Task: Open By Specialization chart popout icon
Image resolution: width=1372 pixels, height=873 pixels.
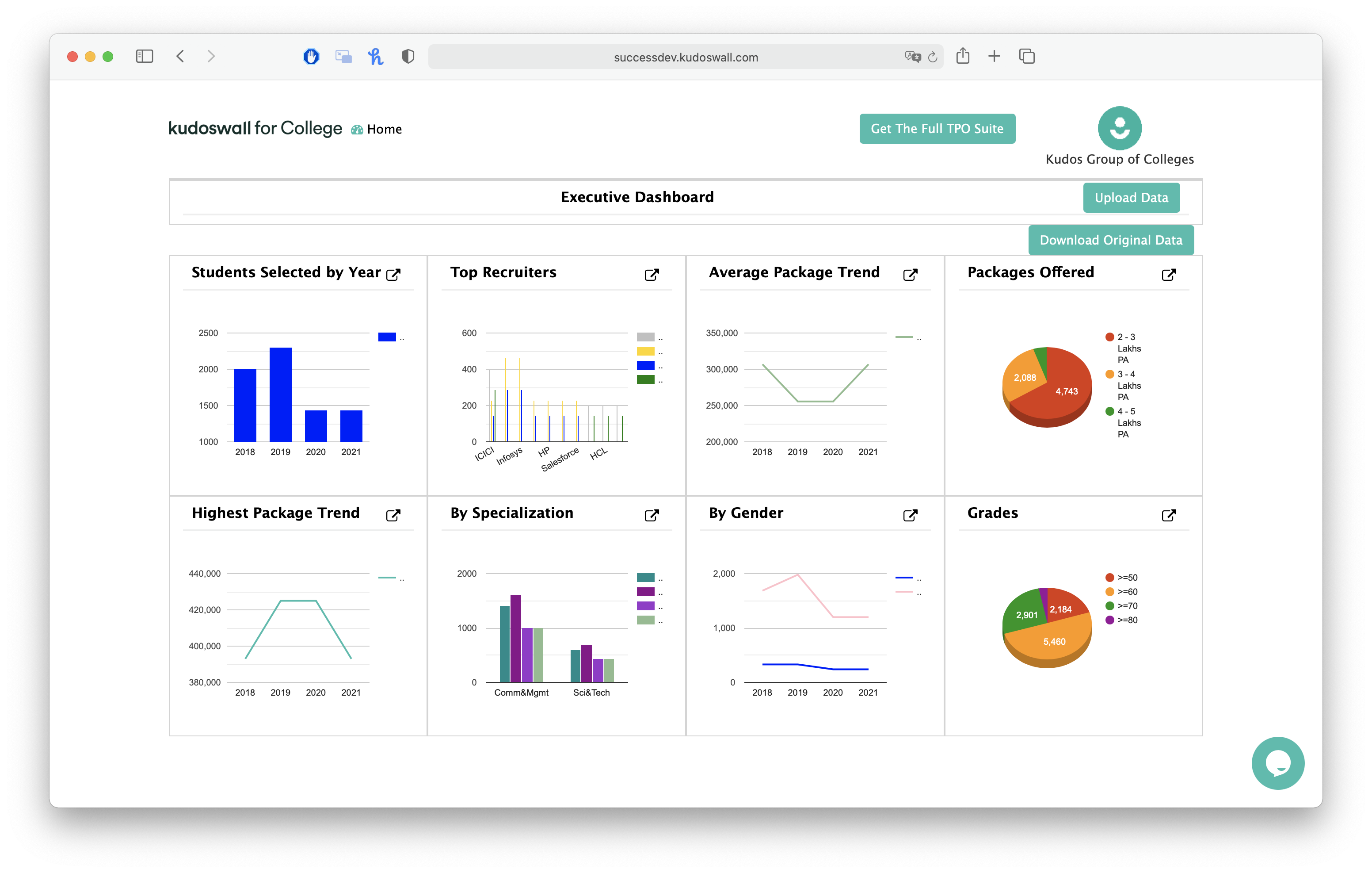Action: (x=651, y=515)
